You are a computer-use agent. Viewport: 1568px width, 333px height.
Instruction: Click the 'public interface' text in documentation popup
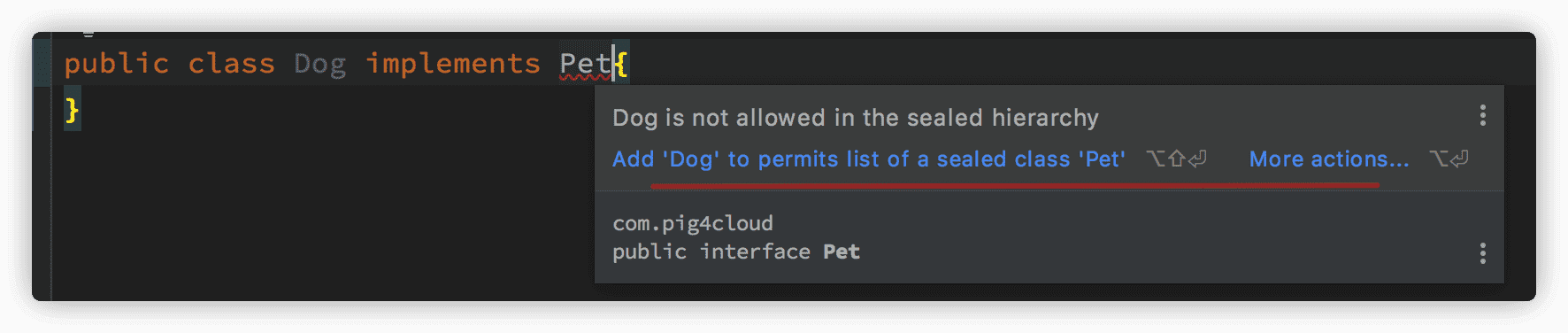point(711,252)
